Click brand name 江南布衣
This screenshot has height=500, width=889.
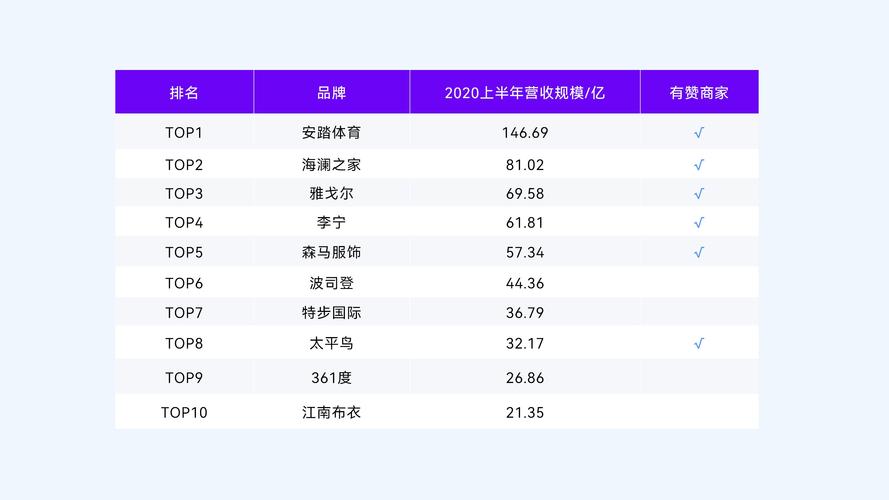[331, 412]
